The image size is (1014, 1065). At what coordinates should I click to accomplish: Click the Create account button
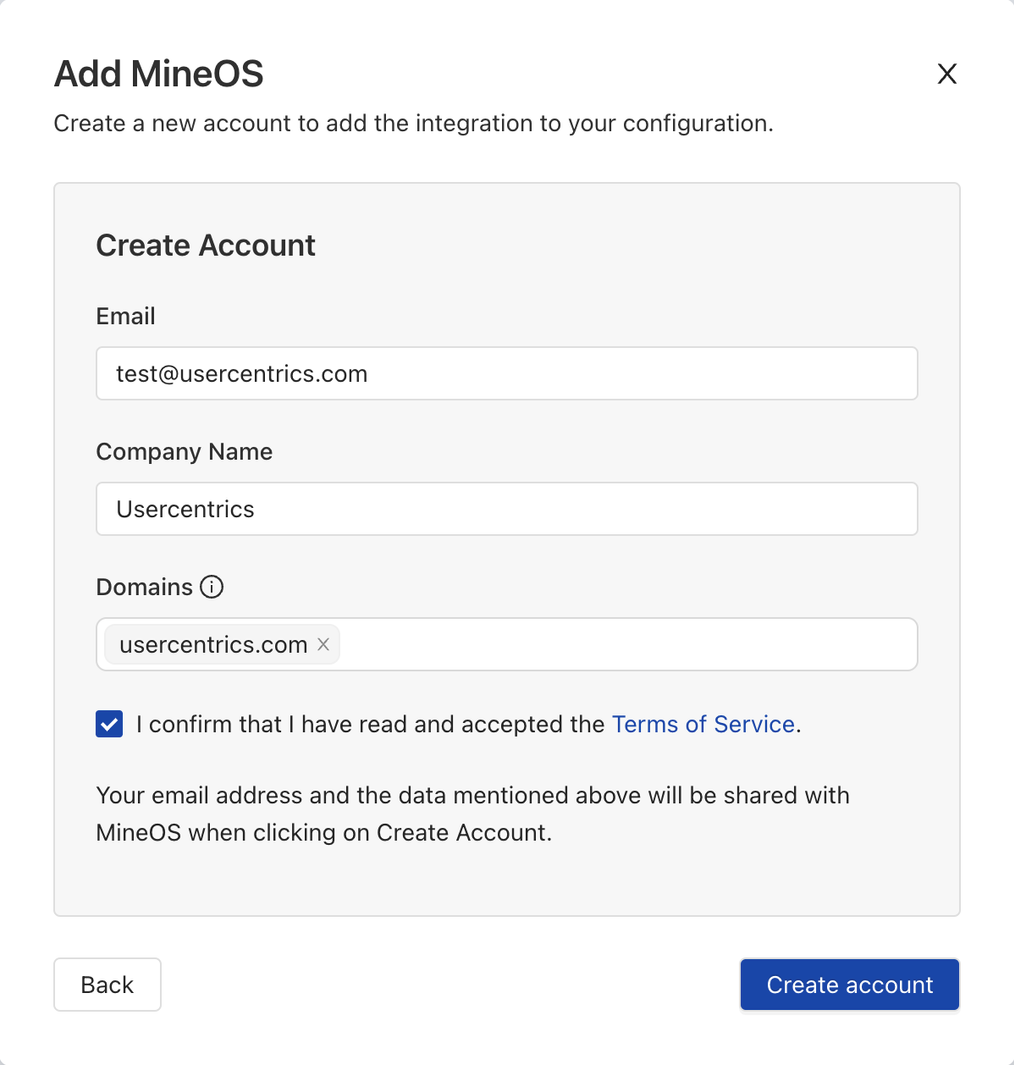(x=850, y=985)
